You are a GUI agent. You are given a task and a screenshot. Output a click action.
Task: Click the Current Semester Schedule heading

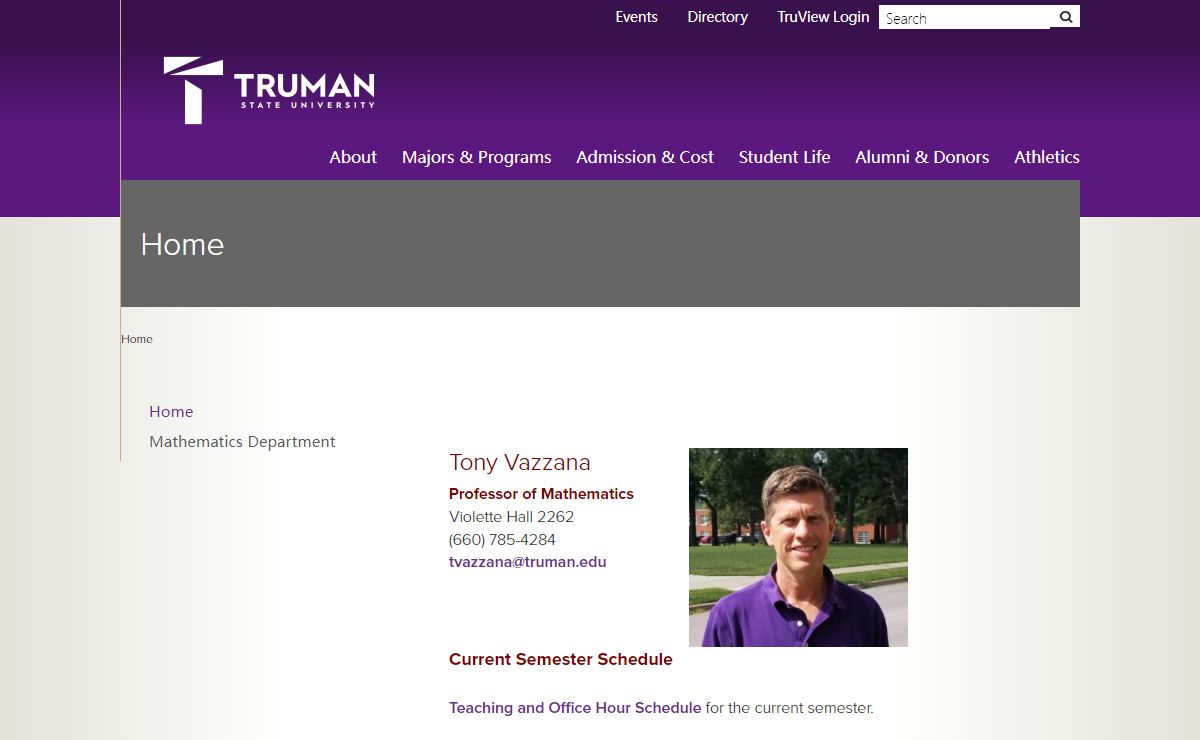(561, 660)
